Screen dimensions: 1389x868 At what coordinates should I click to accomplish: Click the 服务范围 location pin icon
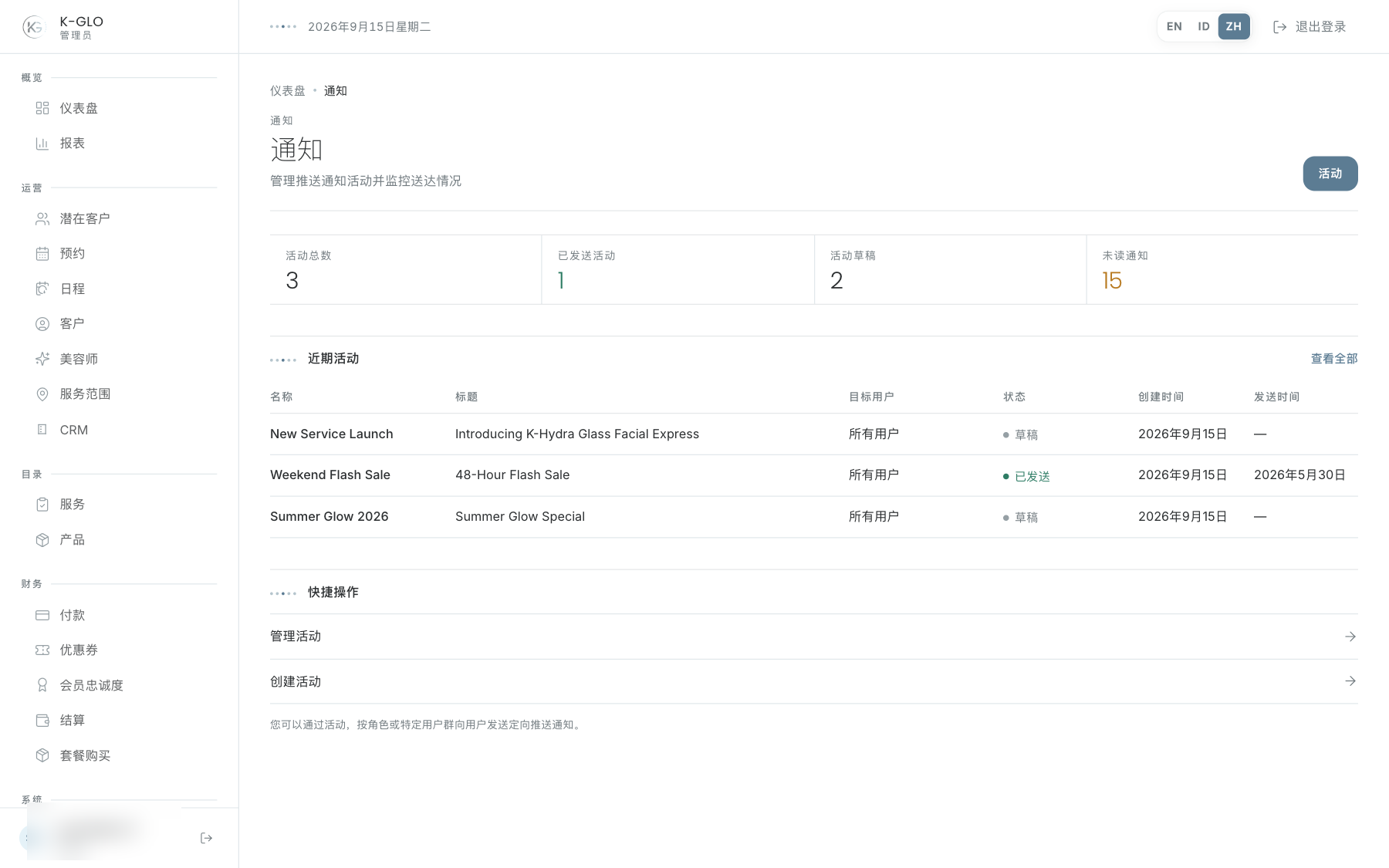click(42, 394)
